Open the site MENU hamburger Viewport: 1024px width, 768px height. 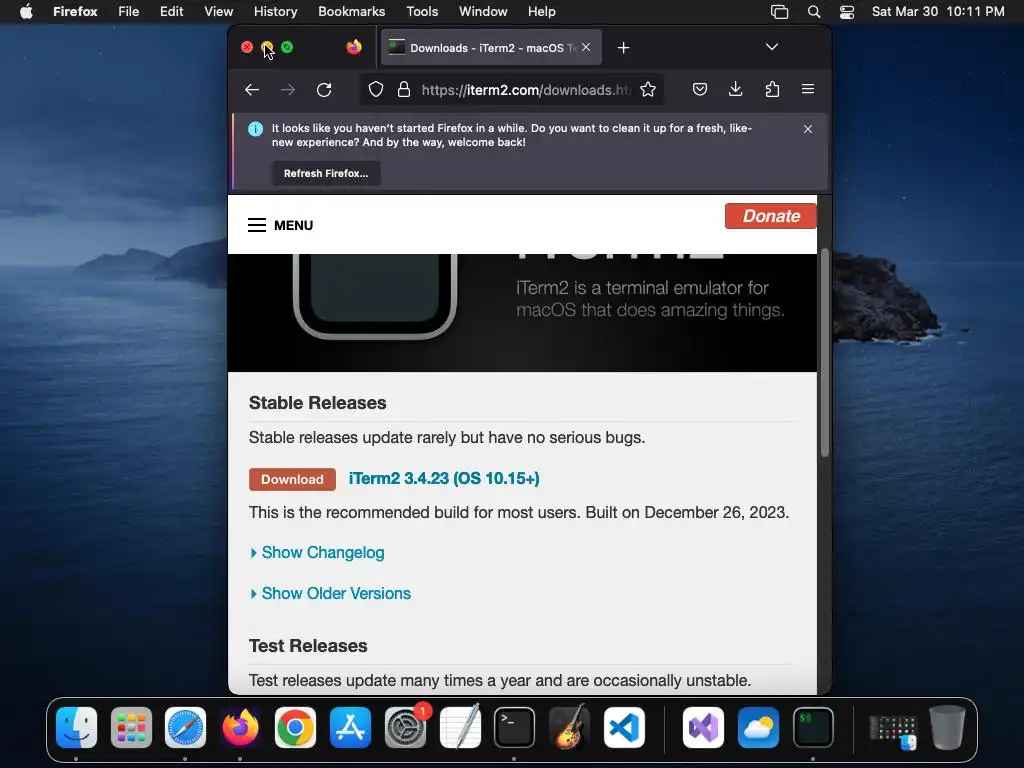[280, 225]
